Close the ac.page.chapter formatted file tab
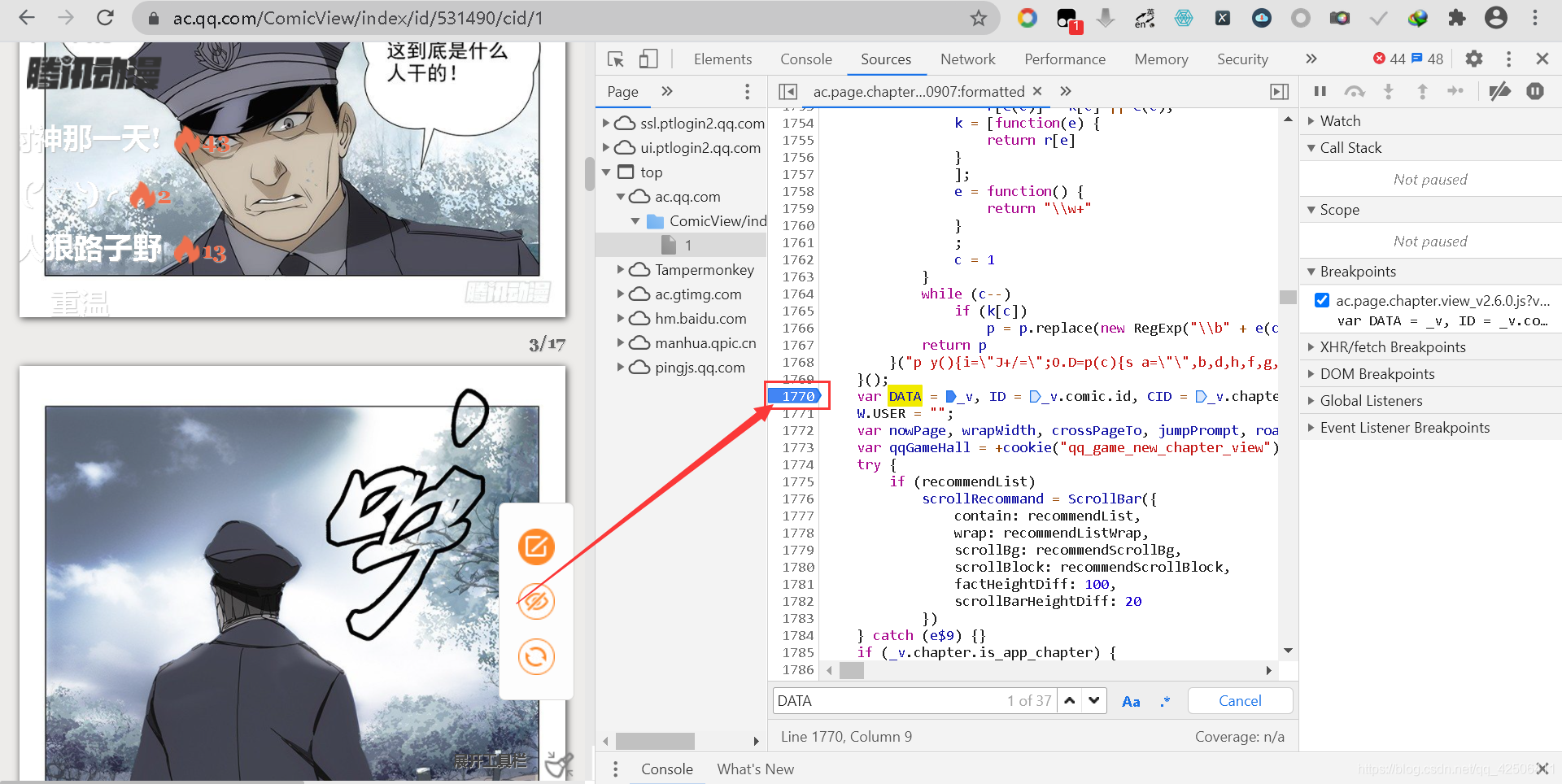 click(1037, 91)
